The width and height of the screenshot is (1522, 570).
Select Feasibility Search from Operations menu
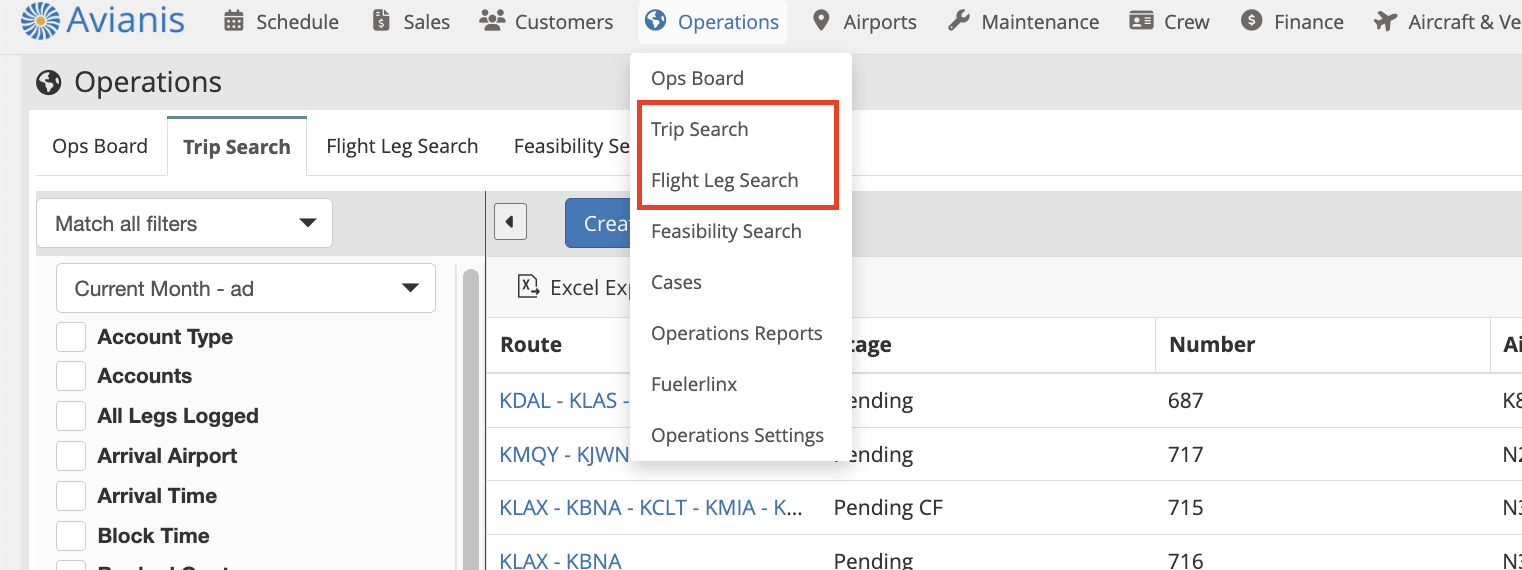coord(726,231)
